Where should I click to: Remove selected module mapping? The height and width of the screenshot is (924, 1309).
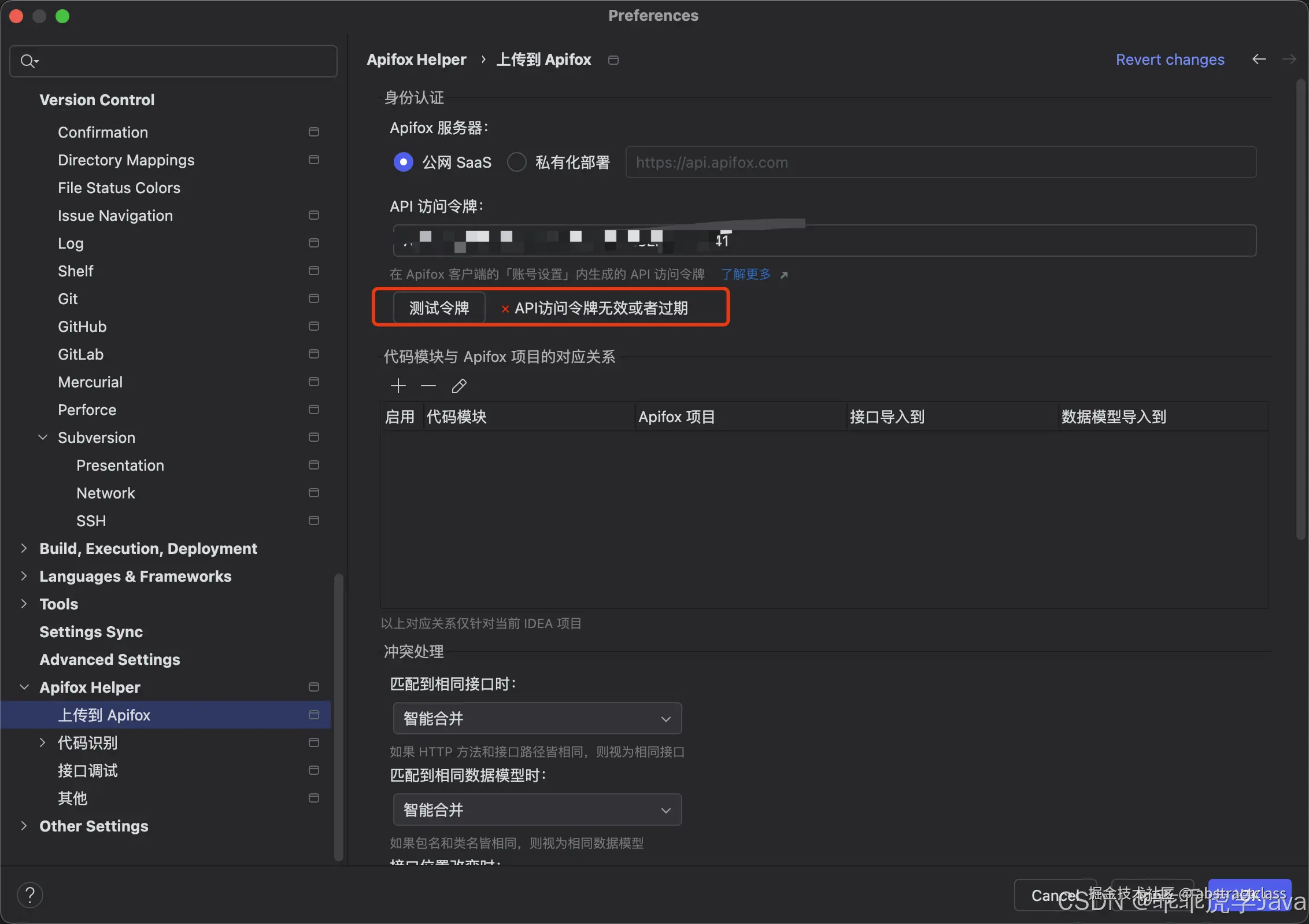427,386
